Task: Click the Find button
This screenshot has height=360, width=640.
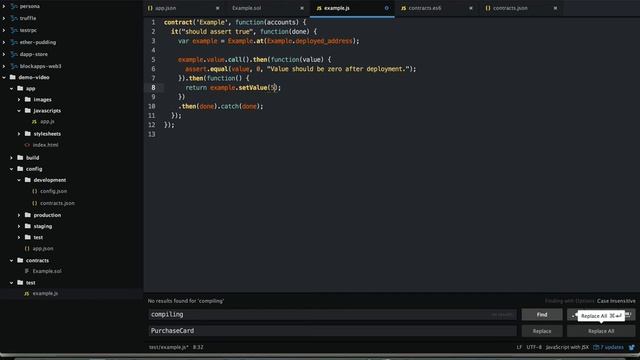Action: pos(542,315)
